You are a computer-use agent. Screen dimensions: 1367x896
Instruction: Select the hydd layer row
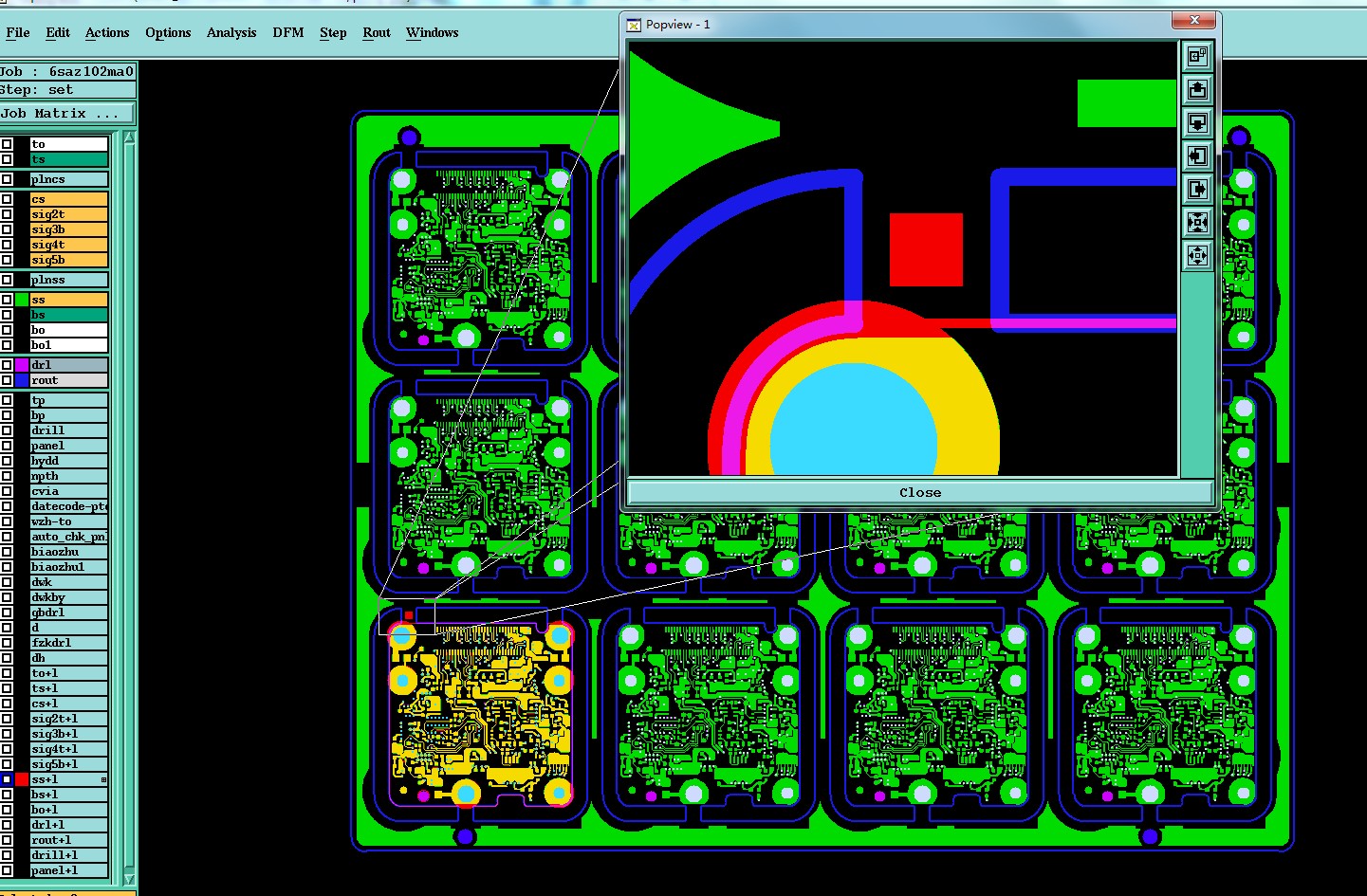68,461
